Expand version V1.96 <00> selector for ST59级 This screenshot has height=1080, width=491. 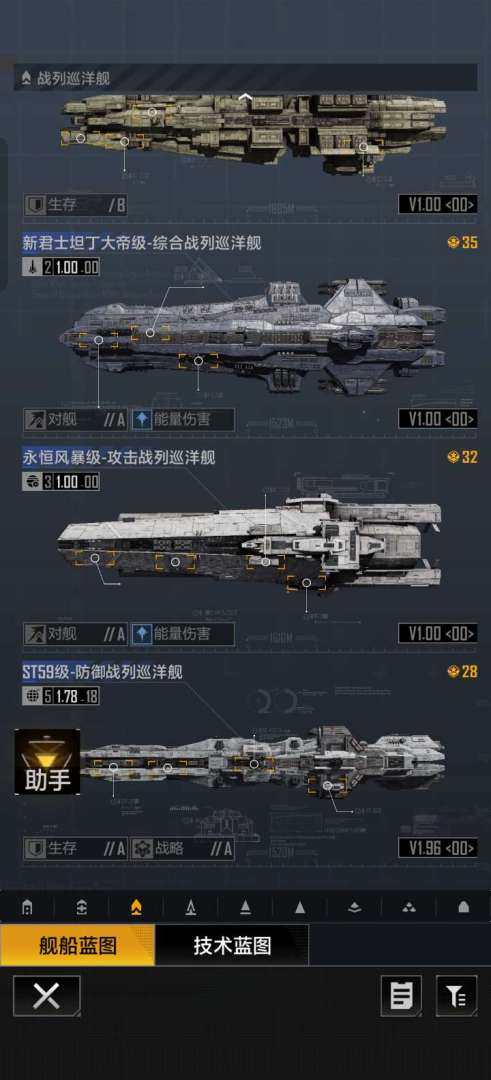tap(437, 847)
